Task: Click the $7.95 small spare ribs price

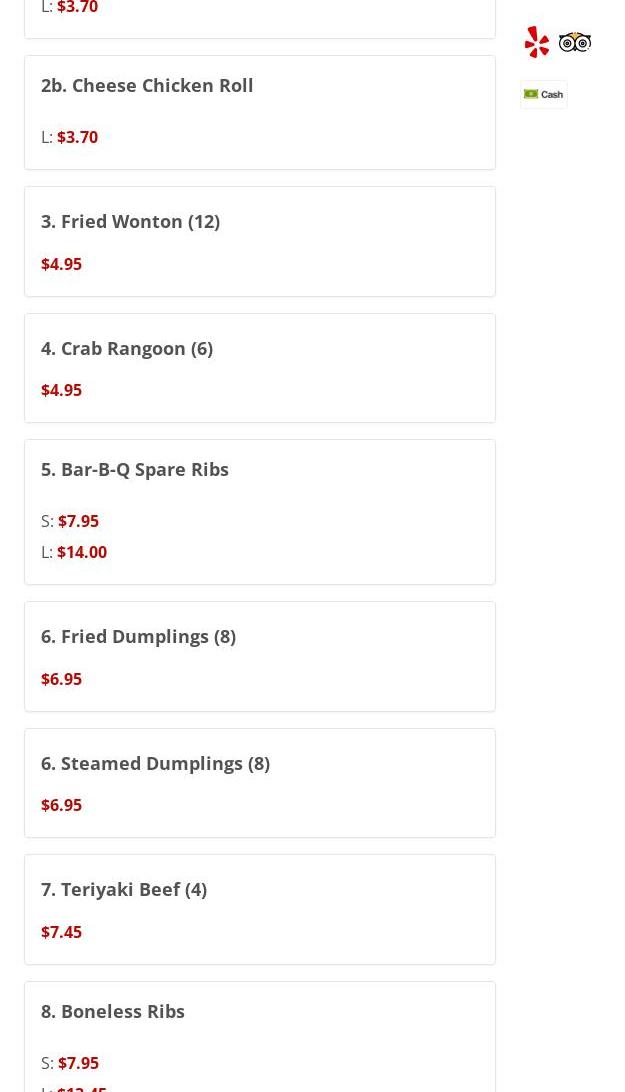Action: [79, 521]
